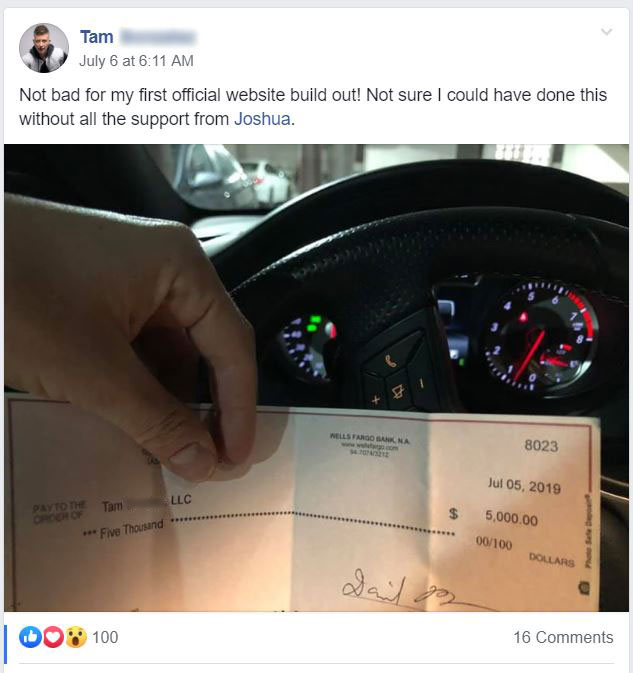The width and height of the screenshot is (633, 673).
Task: Click the orange phone icon on steering wheel
Action: pyautogui.click(x=391, y=361)
